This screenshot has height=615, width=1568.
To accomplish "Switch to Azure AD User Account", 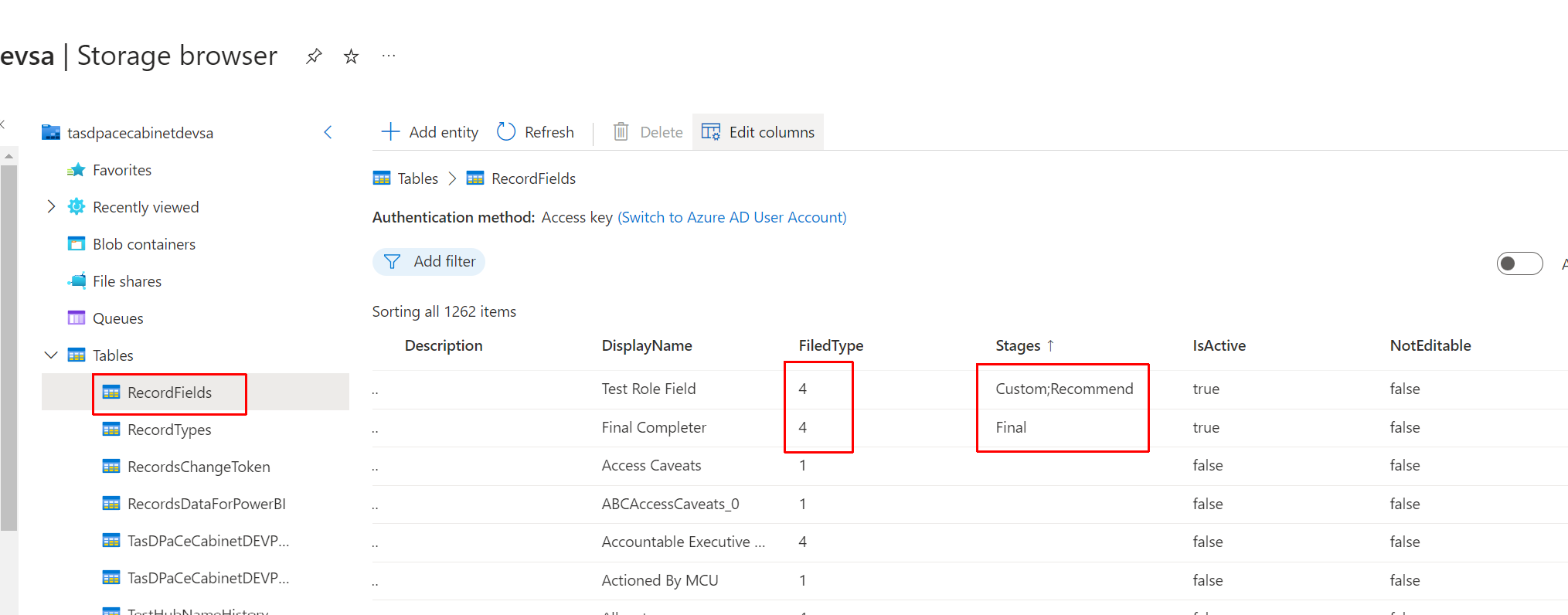I will coord(732,218).
